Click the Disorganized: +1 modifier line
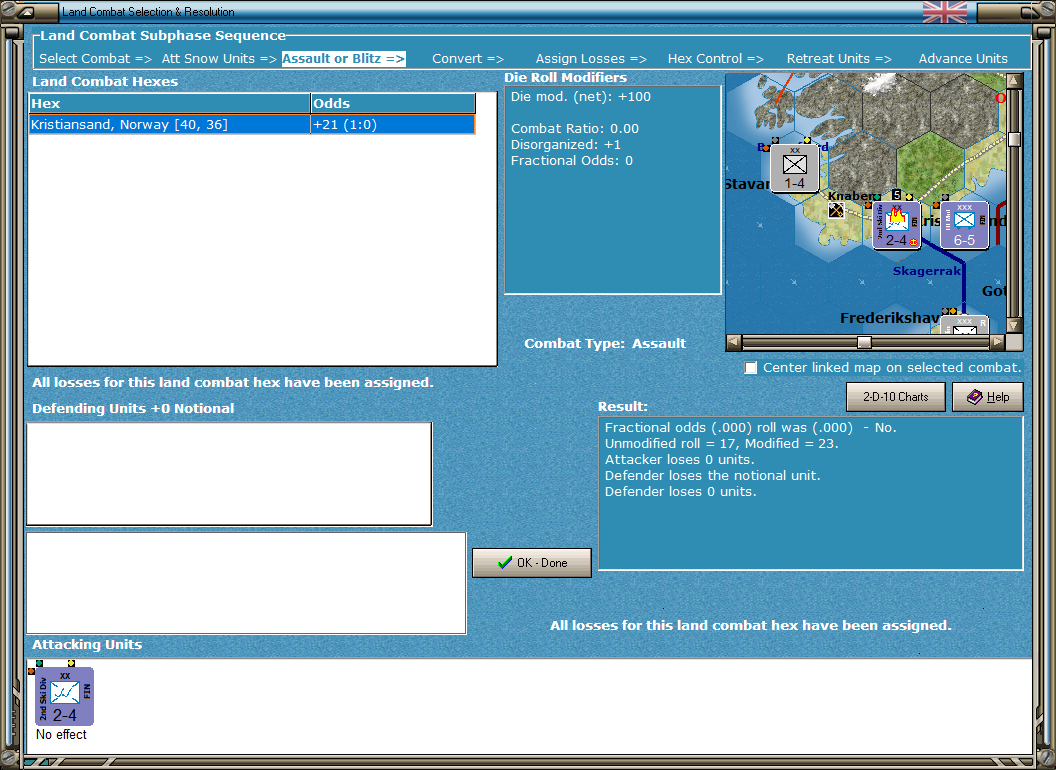The image size is (1056, 770). 566,145
